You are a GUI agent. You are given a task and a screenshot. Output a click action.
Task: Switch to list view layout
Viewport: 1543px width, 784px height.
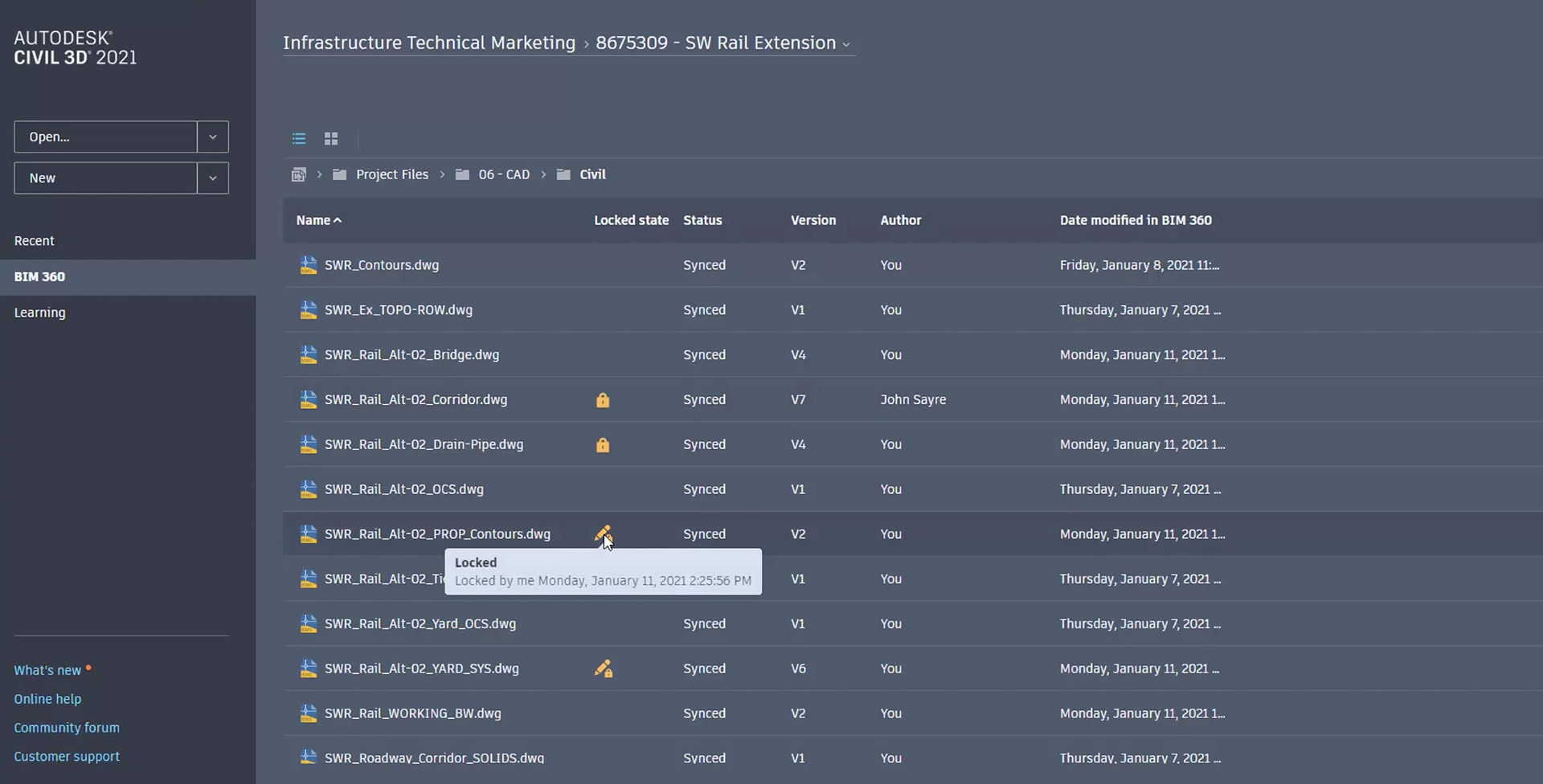click(x=299, y=139)
